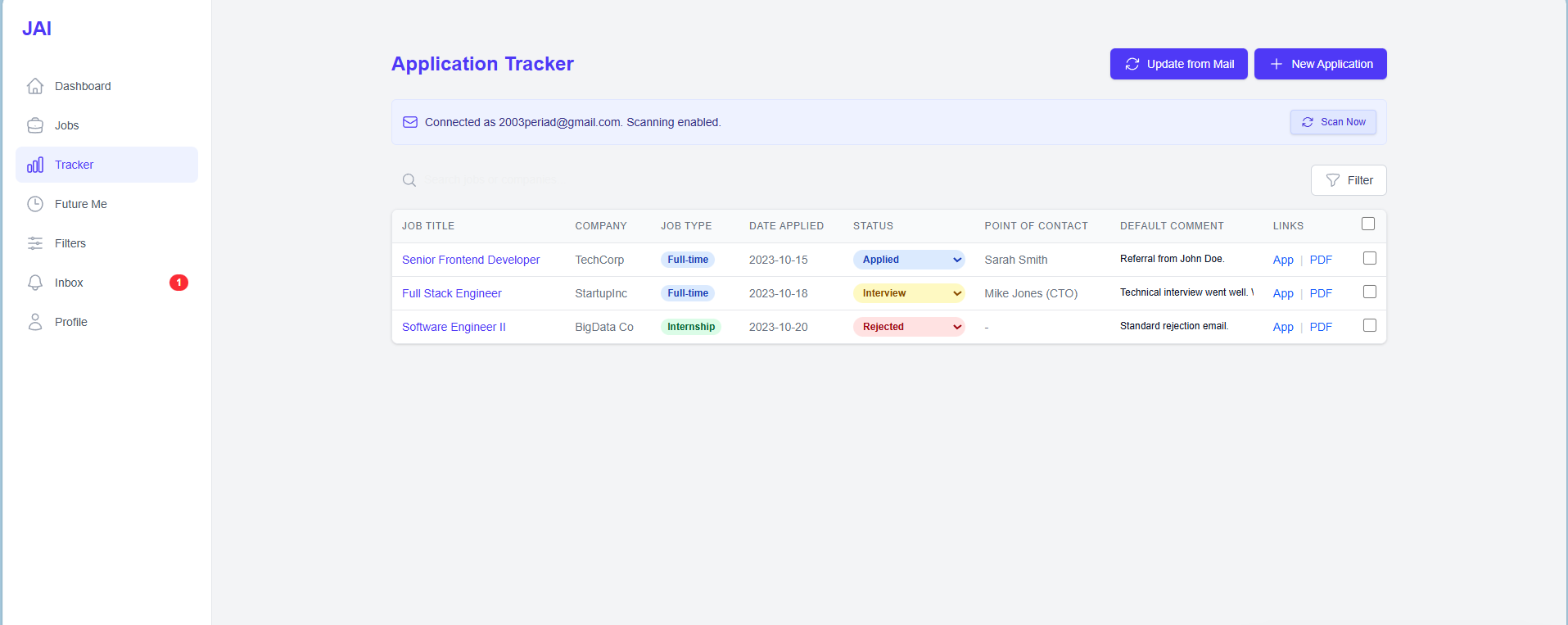
Task: Toggle the select-all checkbox in table header
Action: (1368, 224)
